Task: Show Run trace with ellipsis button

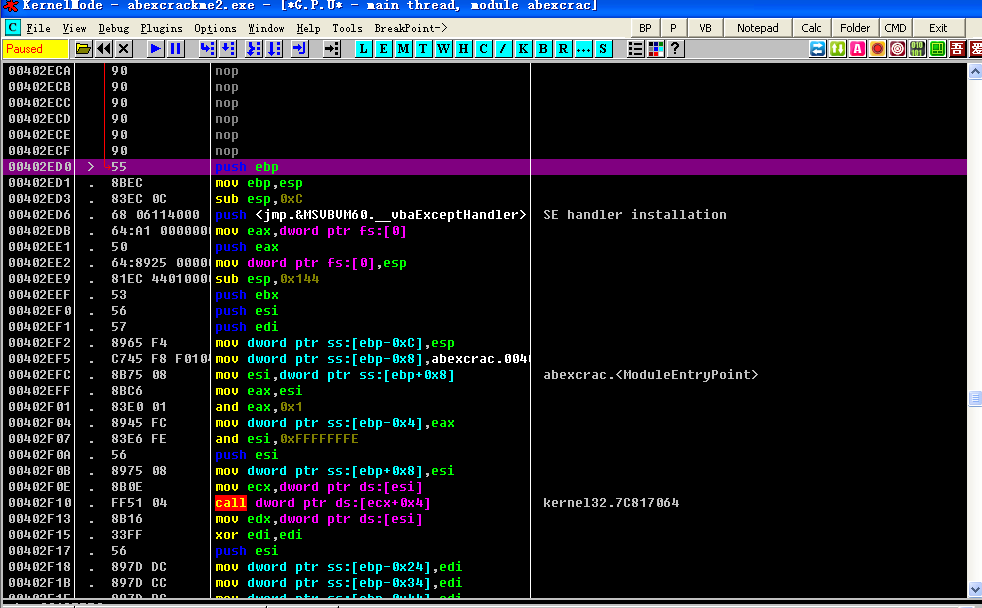Action: pyautogui.click(x=583, y=49)
